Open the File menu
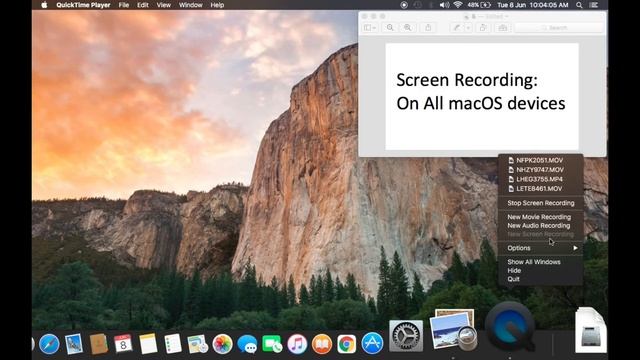 [124, 5]
